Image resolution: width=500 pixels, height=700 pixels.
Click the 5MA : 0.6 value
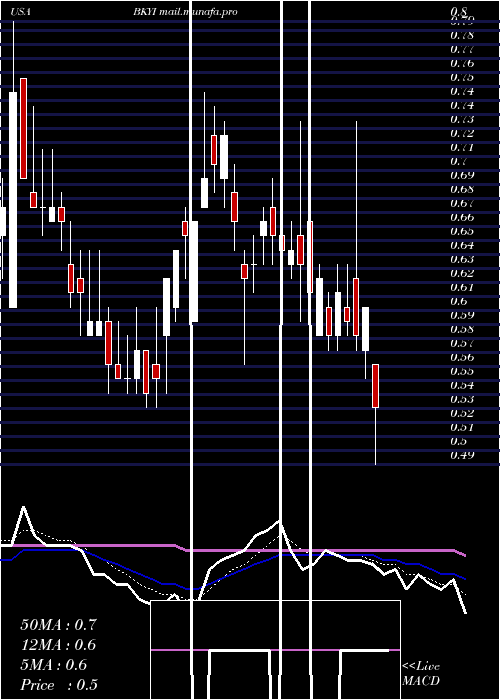click(54, 665)
